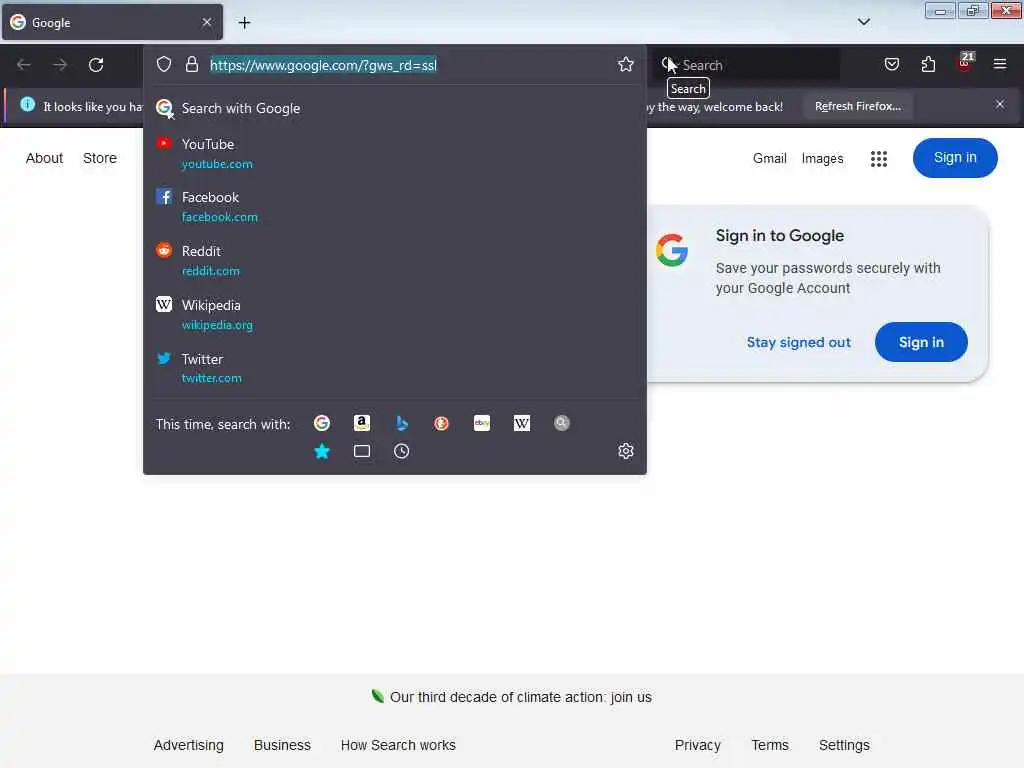Search this time with Bing icon
1024x768 pixels.
(x=402, y=423)
